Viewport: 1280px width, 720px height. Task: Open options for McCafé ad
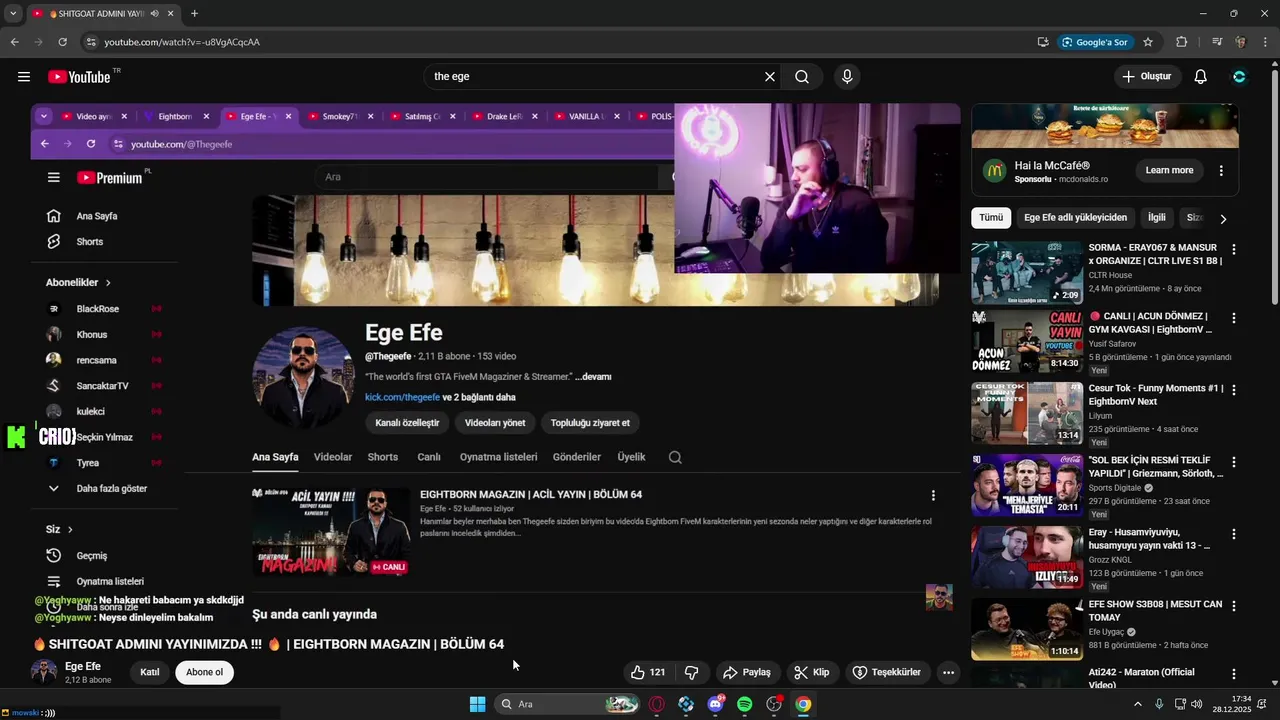[x=1221, y=171]
